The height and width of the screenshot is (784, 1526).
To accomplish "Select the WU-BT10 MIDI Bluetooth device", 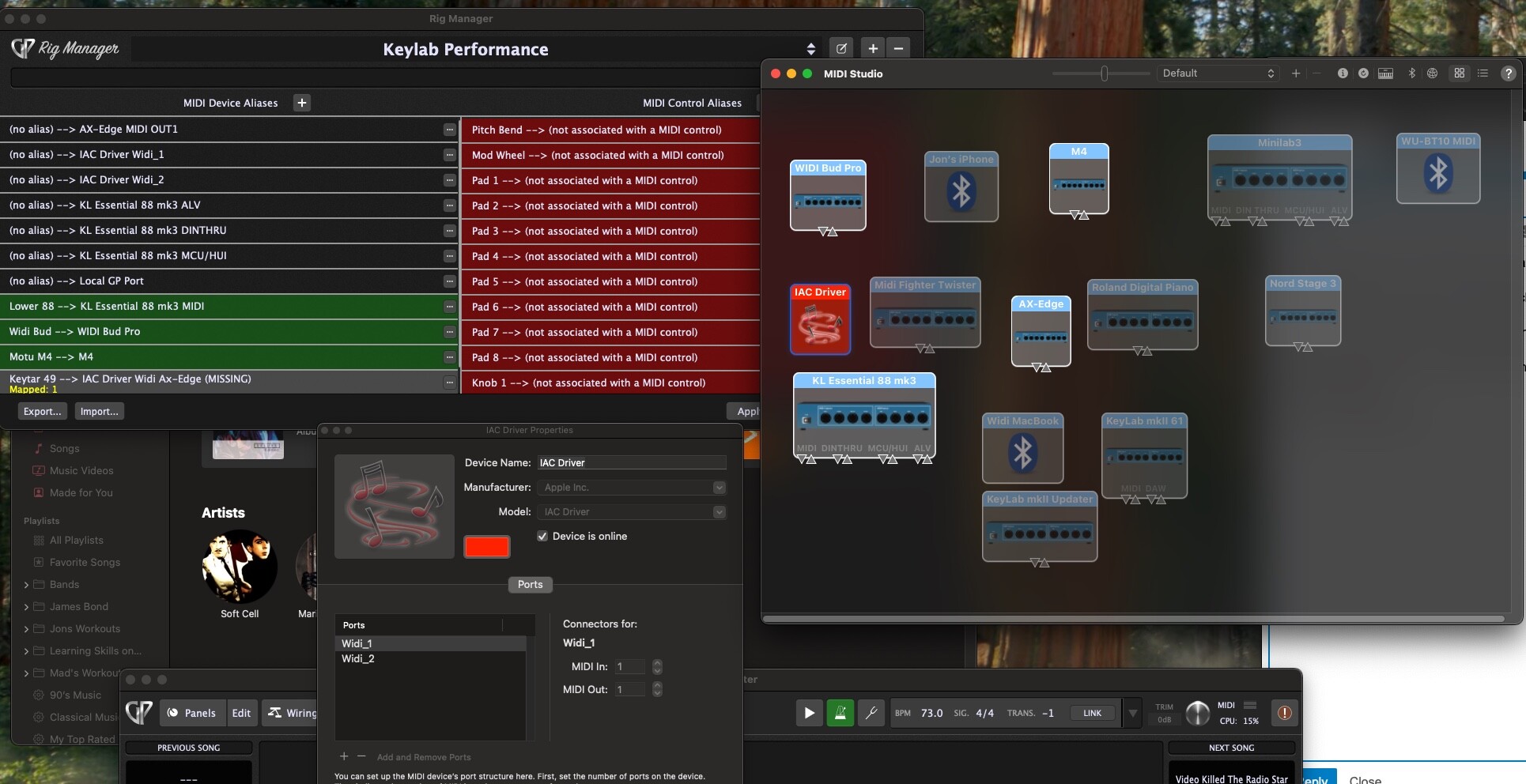I will (x=1438, y=168).
